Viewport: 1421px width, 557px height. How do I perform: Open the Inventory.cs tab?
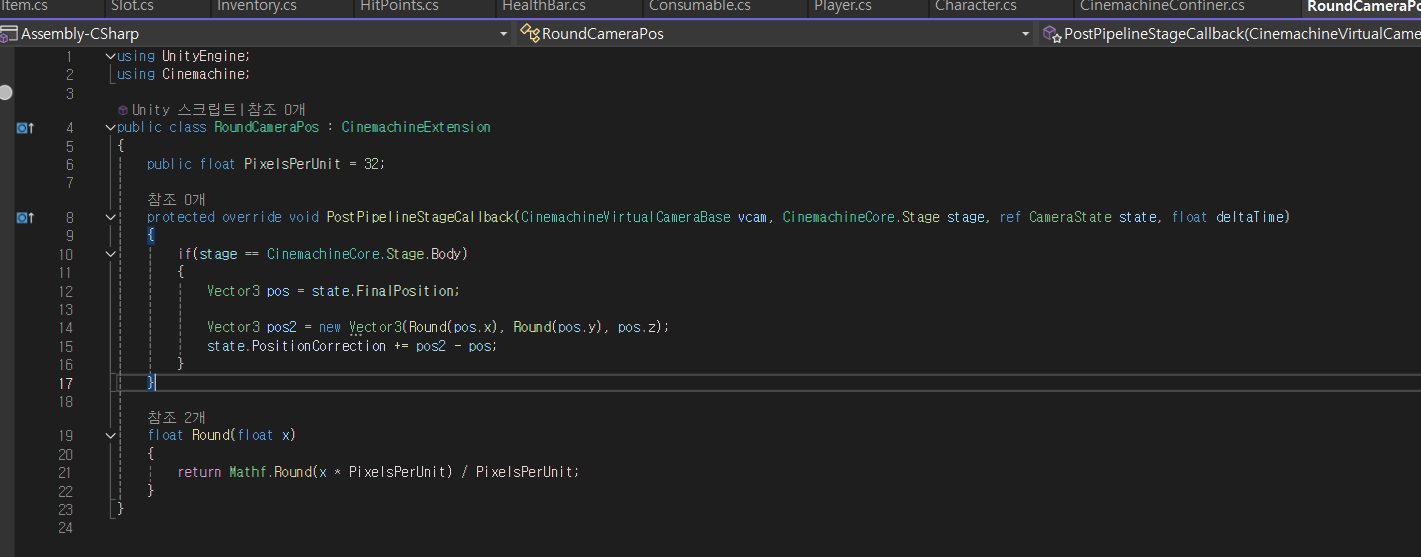click(x=256, y=6)
